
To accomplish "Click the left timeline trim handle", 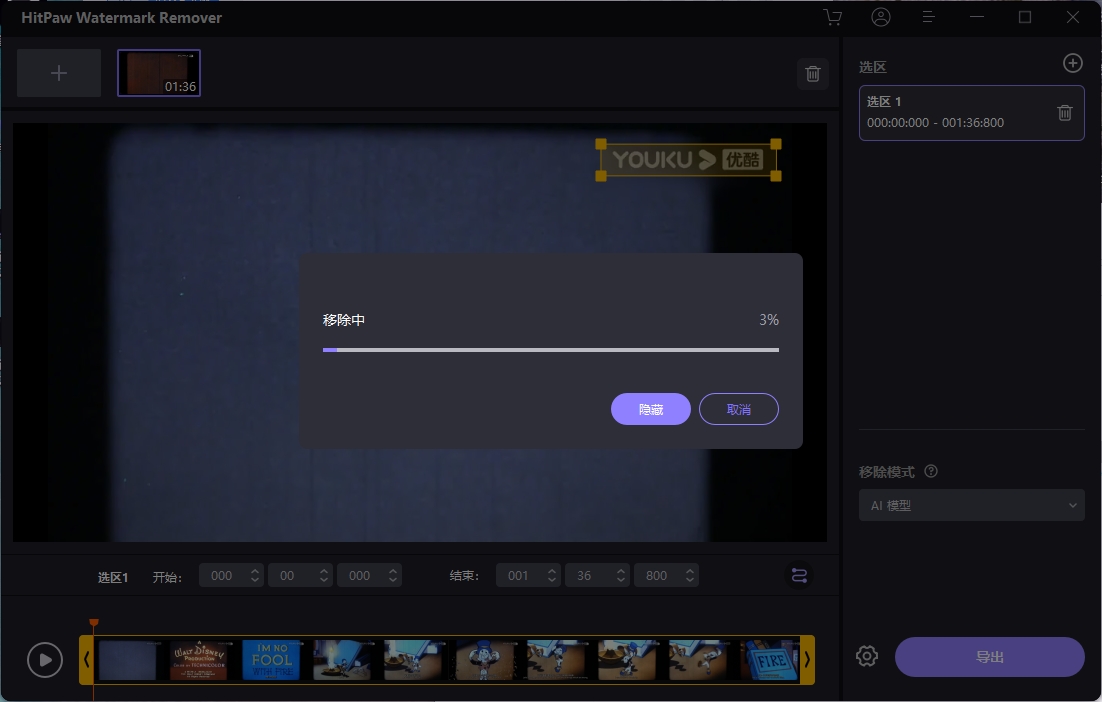I will [x=86, y=660].
